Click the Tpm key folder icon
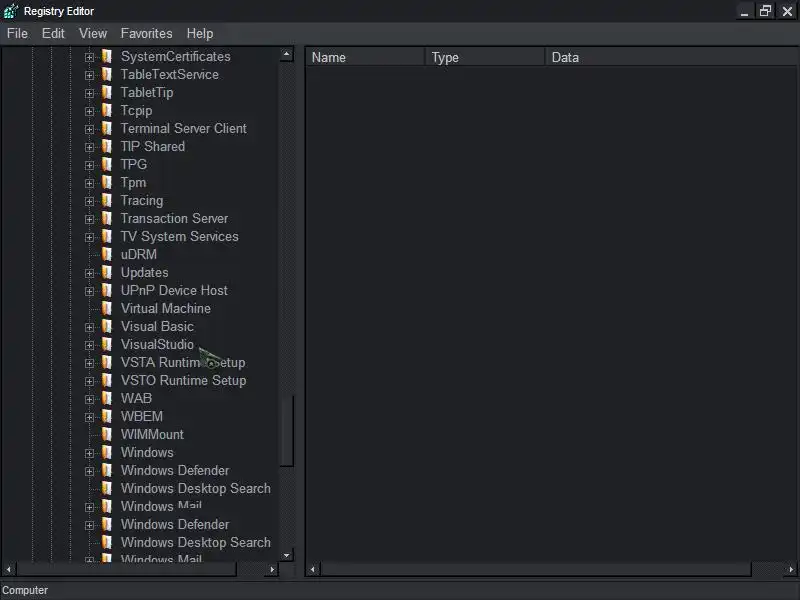The height and width of the screenshot is (600, 800). 107,183
